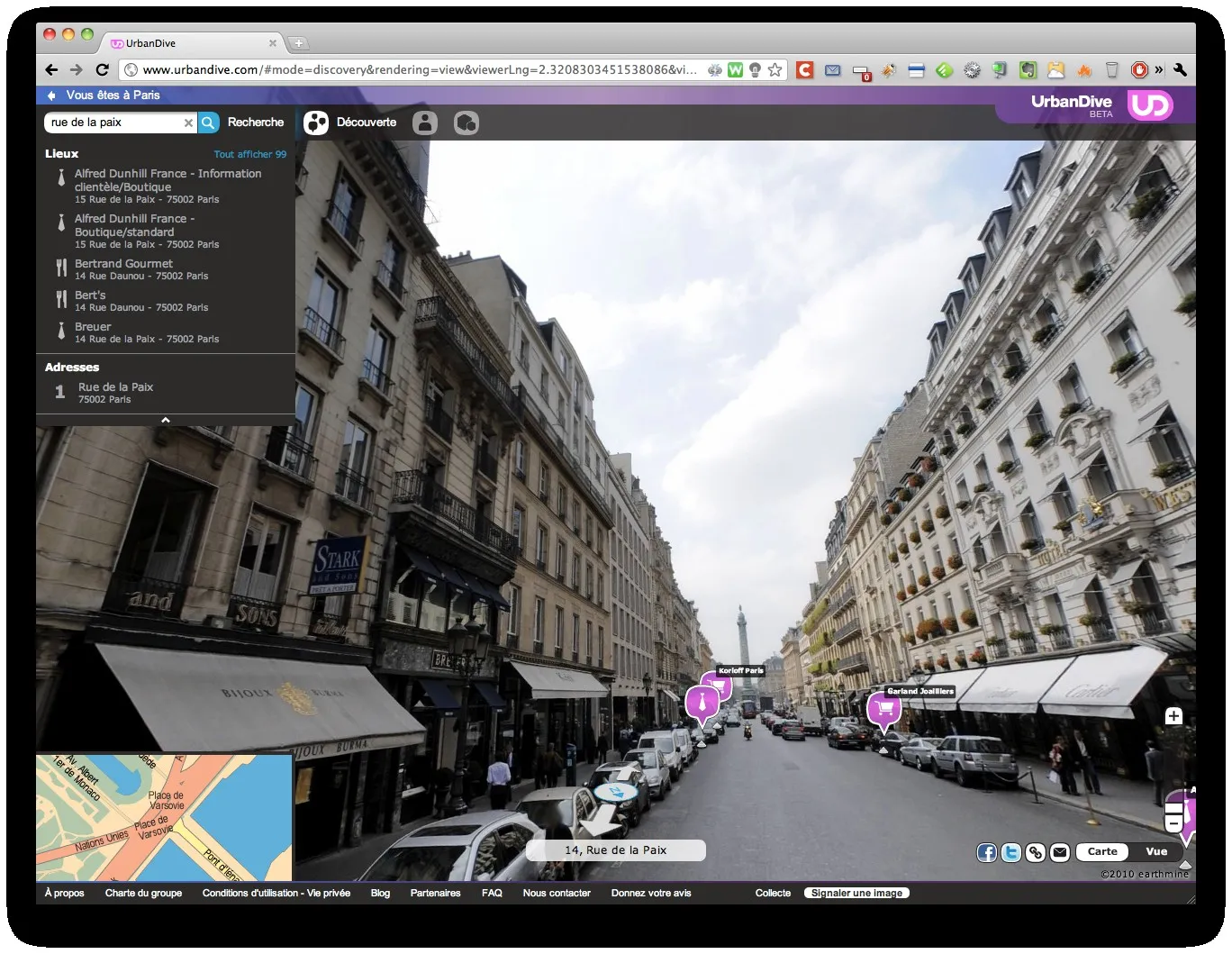Zoom in with the plus button
The width and height of the screenshot is (1232, 954).
[x=1173, y=716]
